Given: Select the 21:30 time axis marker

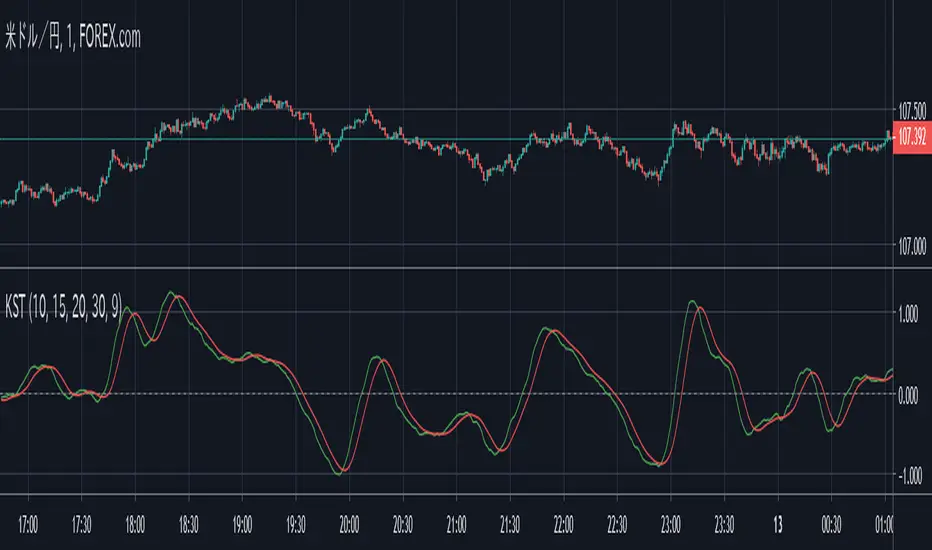Looking at the screenshot, I should (x=509, y=523).
